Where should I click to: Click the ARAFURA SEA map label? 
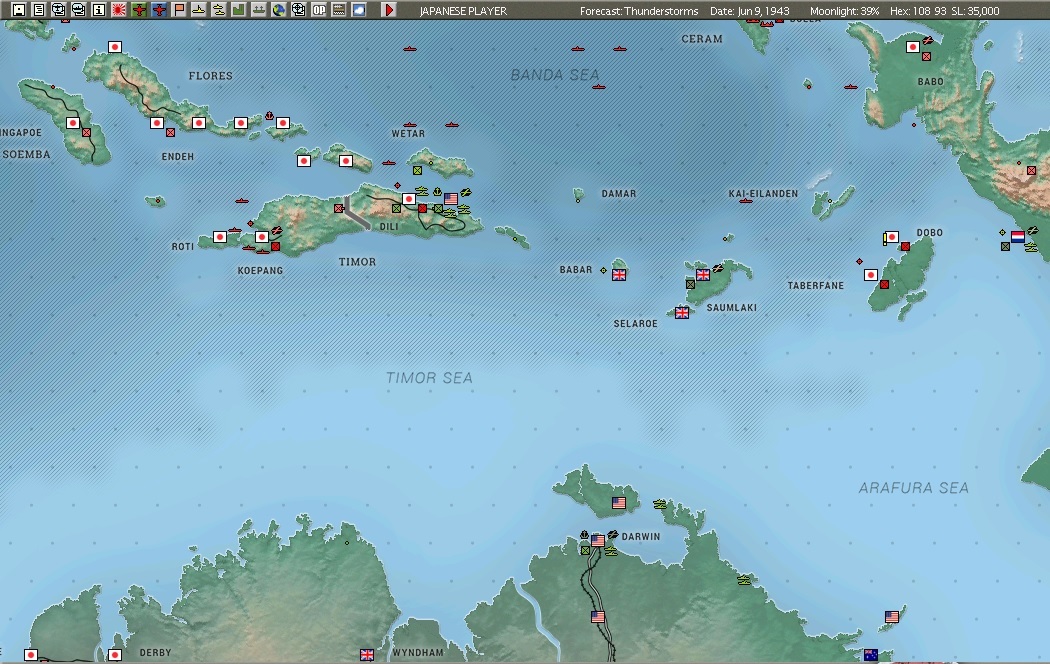pos(913,488)
